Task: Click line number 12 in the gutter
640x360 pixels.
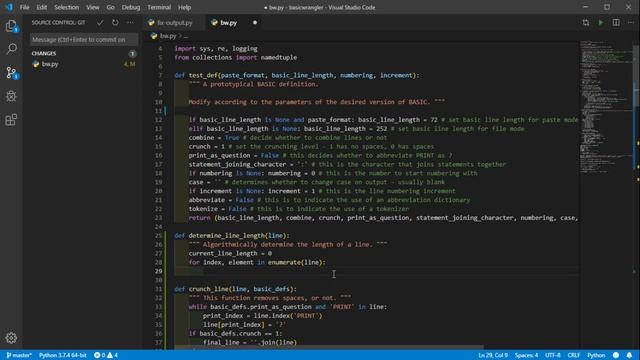Action: coord(158,120)
